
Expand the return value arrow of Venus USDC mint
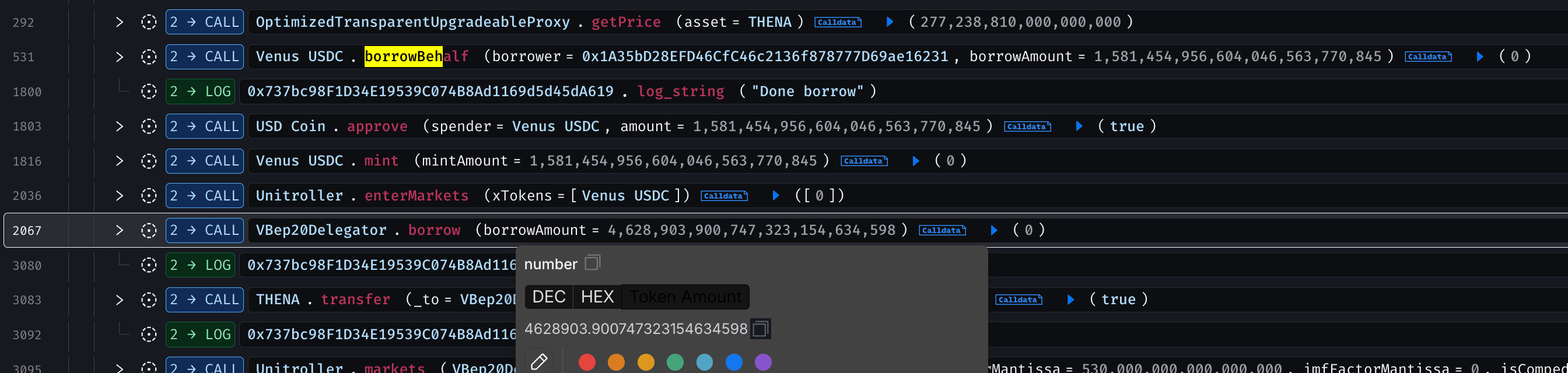(915, 161)
